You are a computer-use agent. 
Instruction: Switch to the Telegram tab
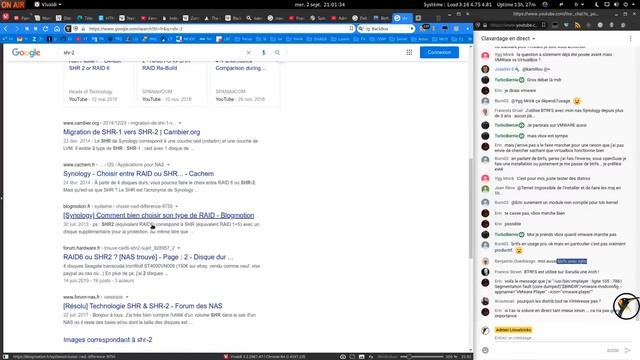85,18
